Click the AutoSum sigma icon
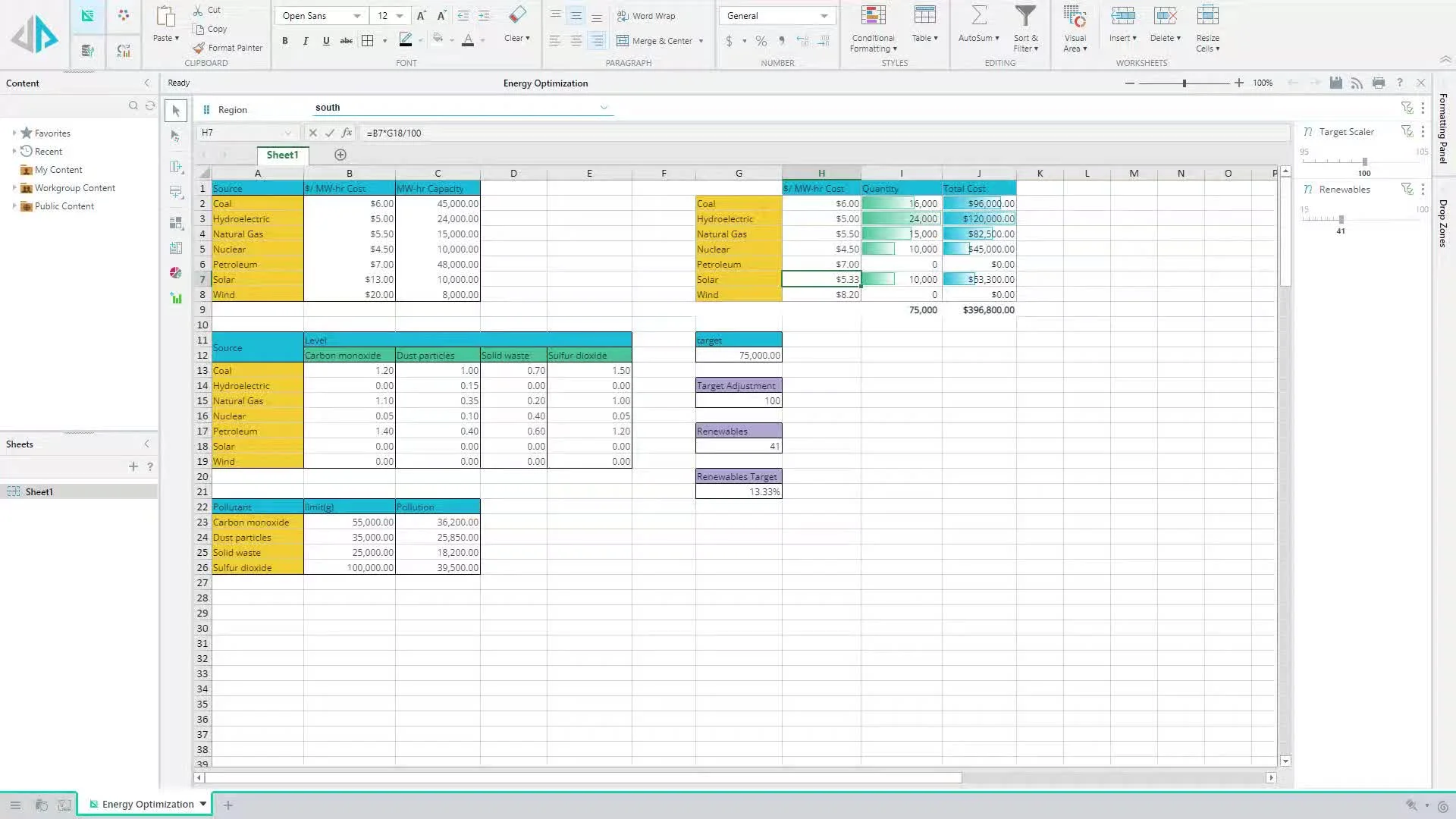This screenshot has width=1456, height=819. tap(978, 15)
